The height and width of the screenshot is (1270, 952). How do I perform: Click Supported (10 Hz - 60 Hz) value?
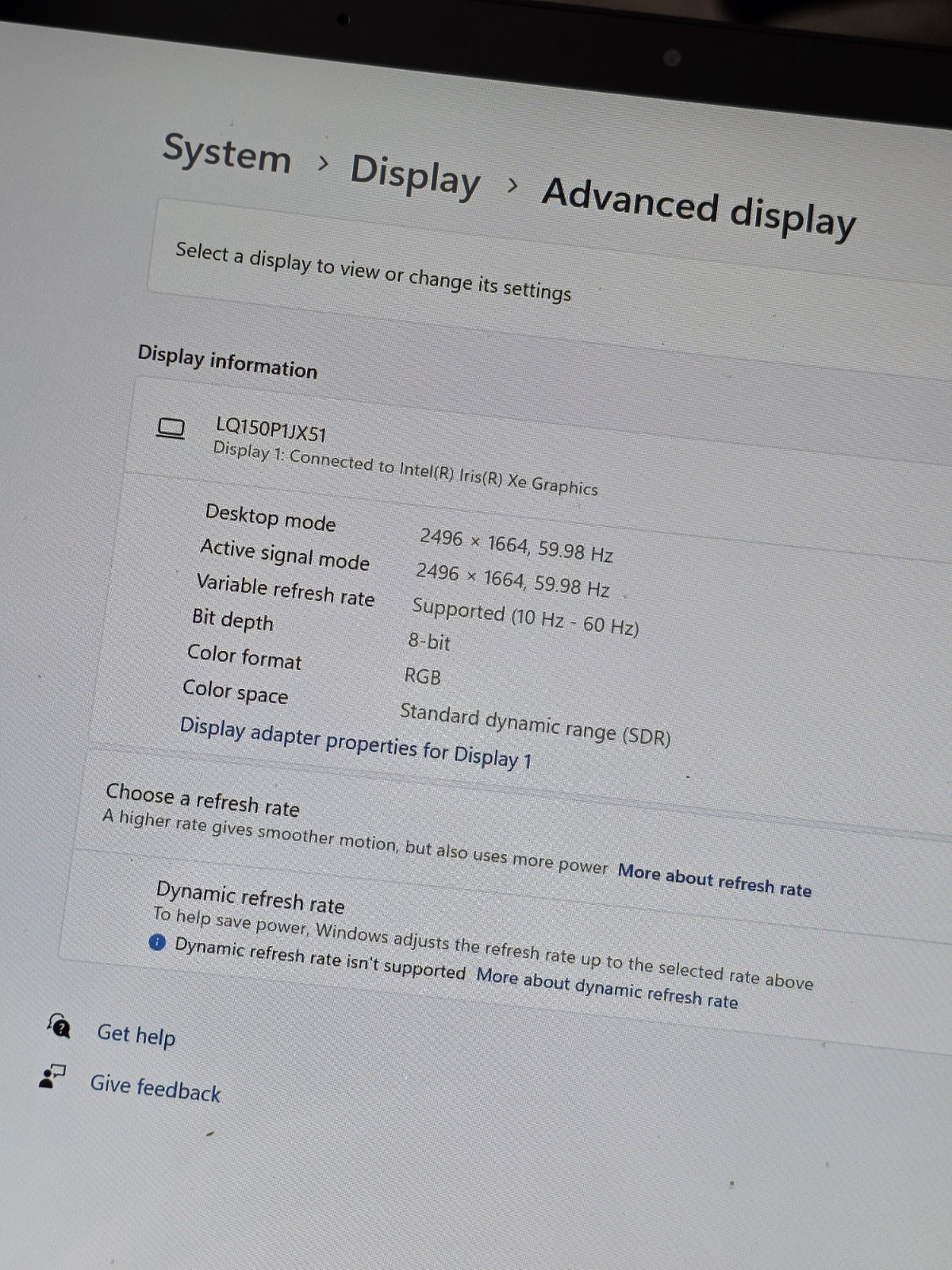525,617
